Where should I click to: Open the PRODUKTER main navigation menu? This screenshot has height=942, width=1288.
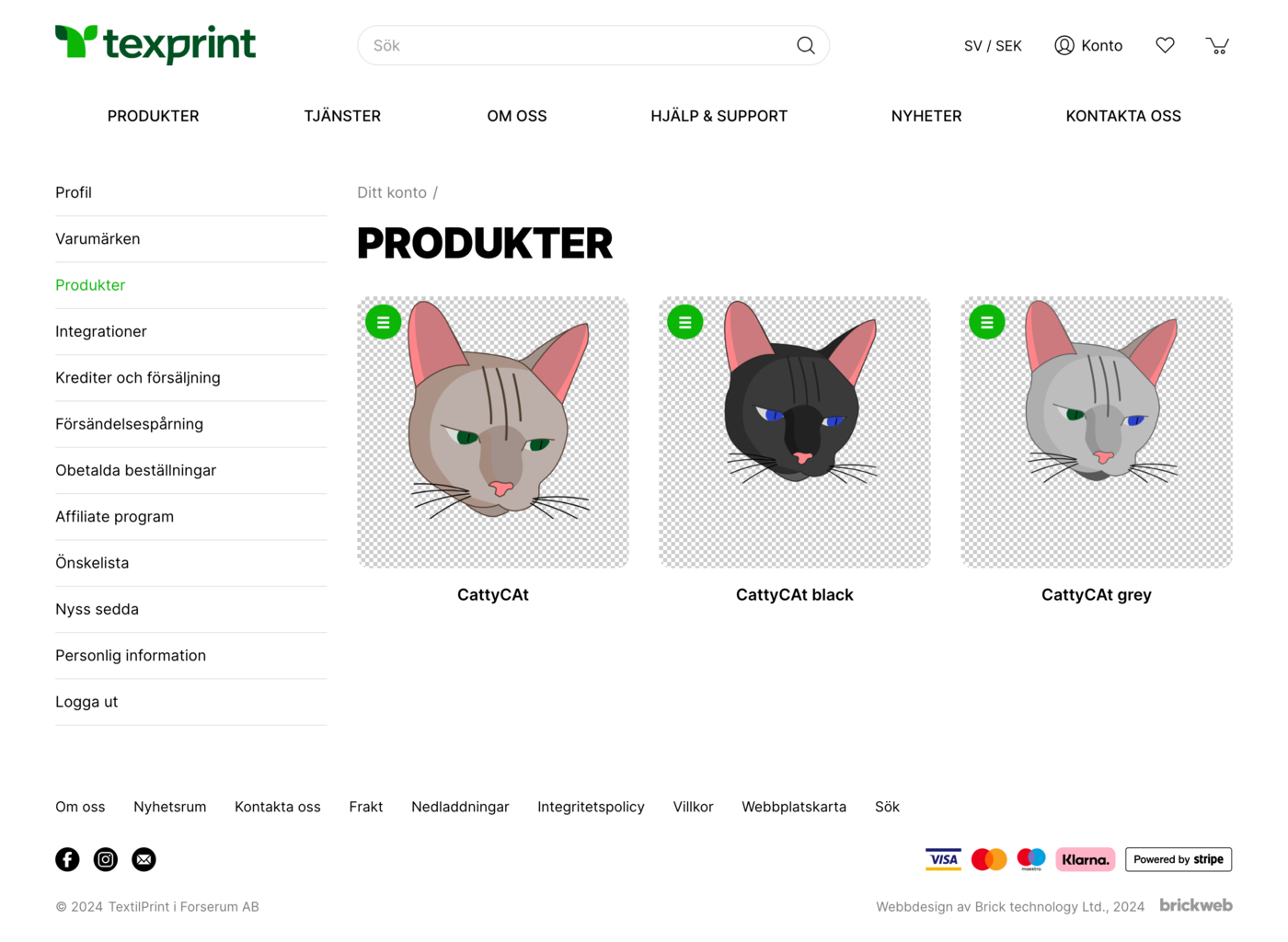(x=153, y=116)
